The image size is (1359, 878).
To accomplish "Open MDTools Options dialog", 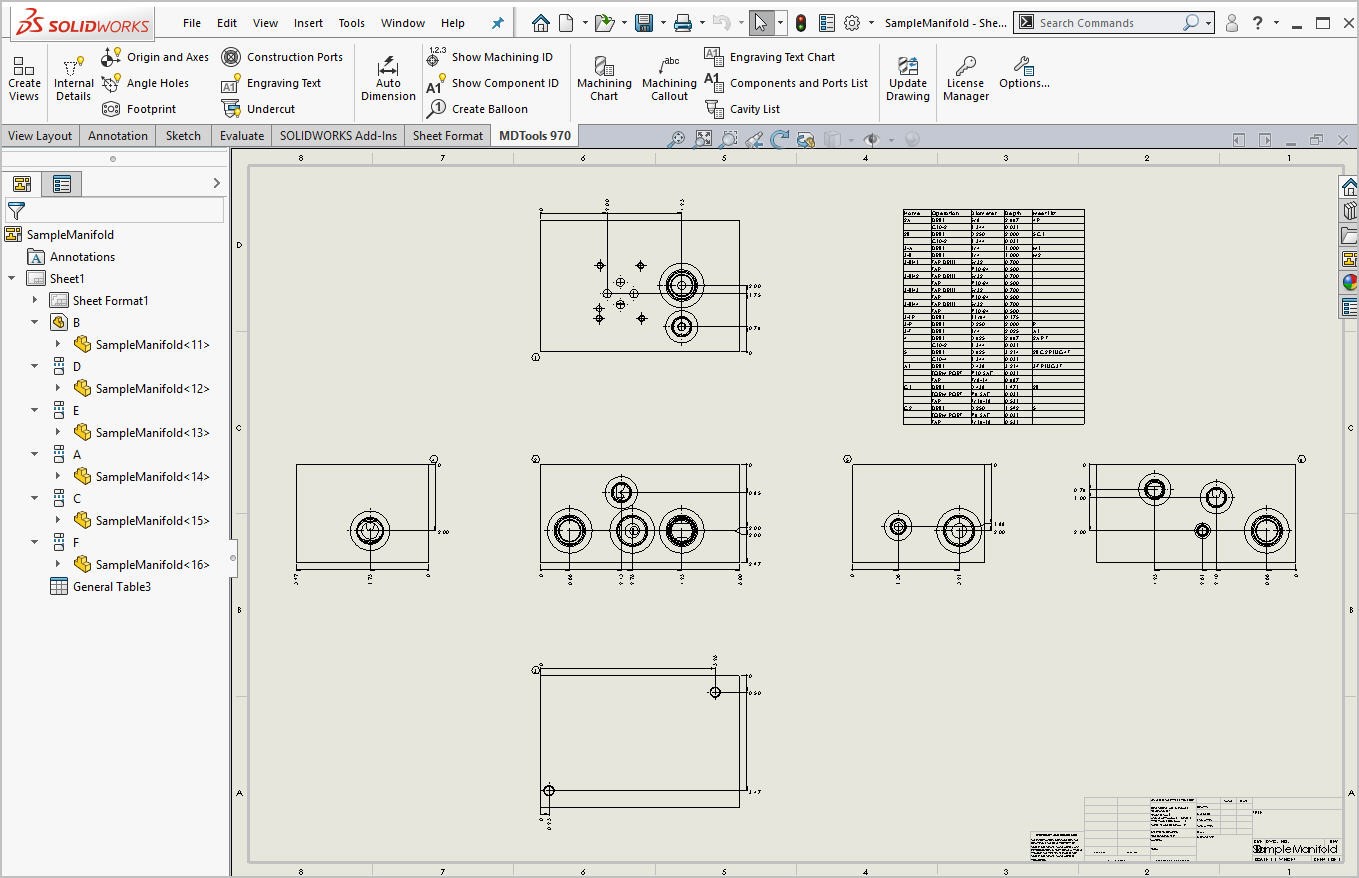I will pos(1024,72).
